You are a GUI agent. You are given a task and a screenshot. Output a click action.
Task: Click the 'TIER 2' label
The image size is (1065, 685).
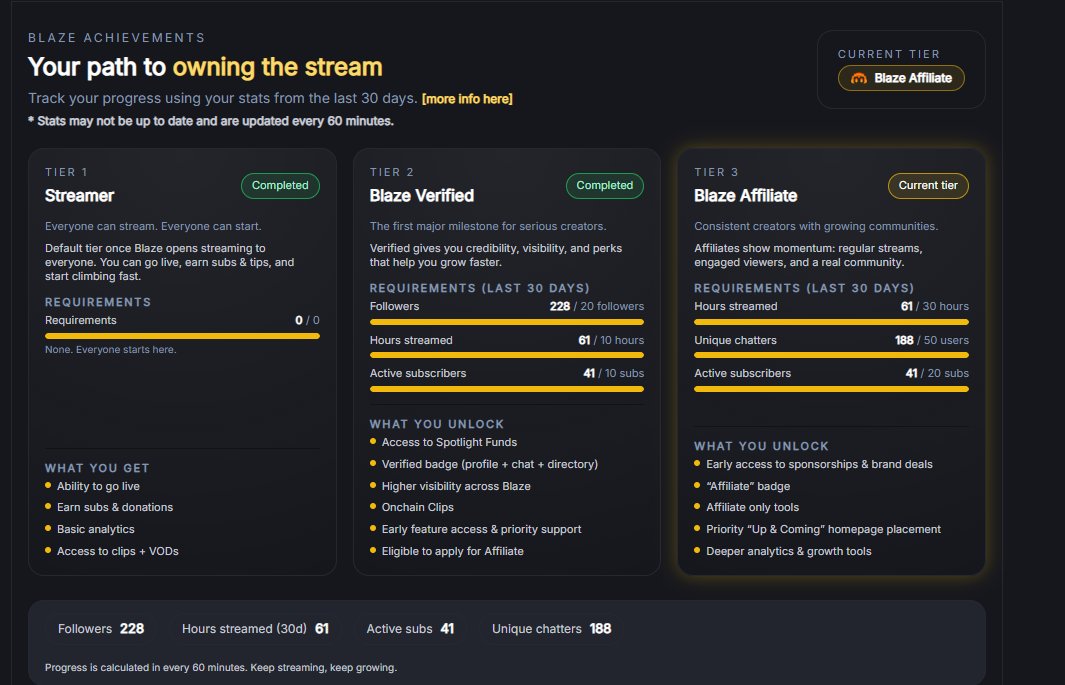coord(392,172)
